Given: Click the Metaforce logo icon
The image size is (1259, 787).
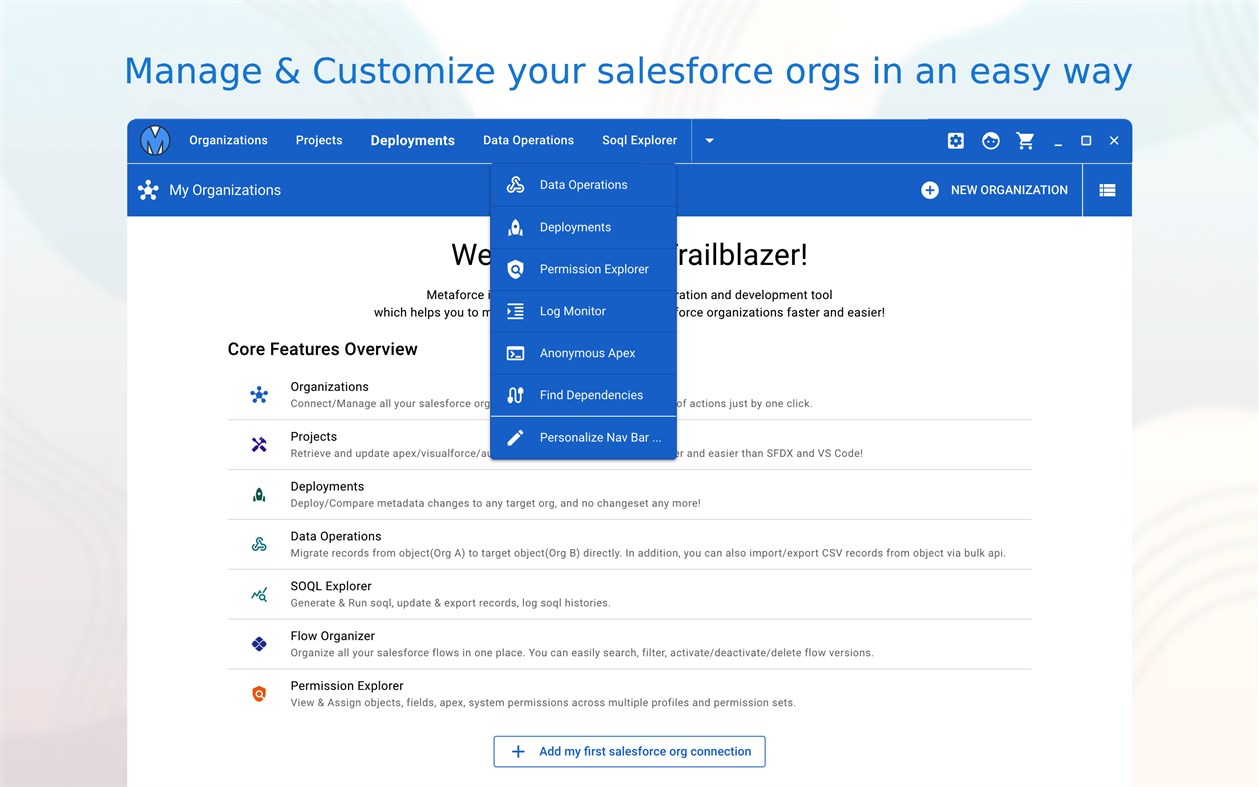Looking at the screenshot, I should 155,141.
